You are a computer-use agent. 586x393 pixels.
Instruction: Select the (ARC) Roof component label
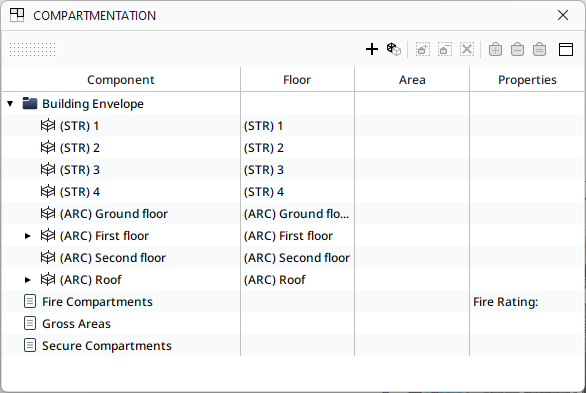tap(90, 280)
